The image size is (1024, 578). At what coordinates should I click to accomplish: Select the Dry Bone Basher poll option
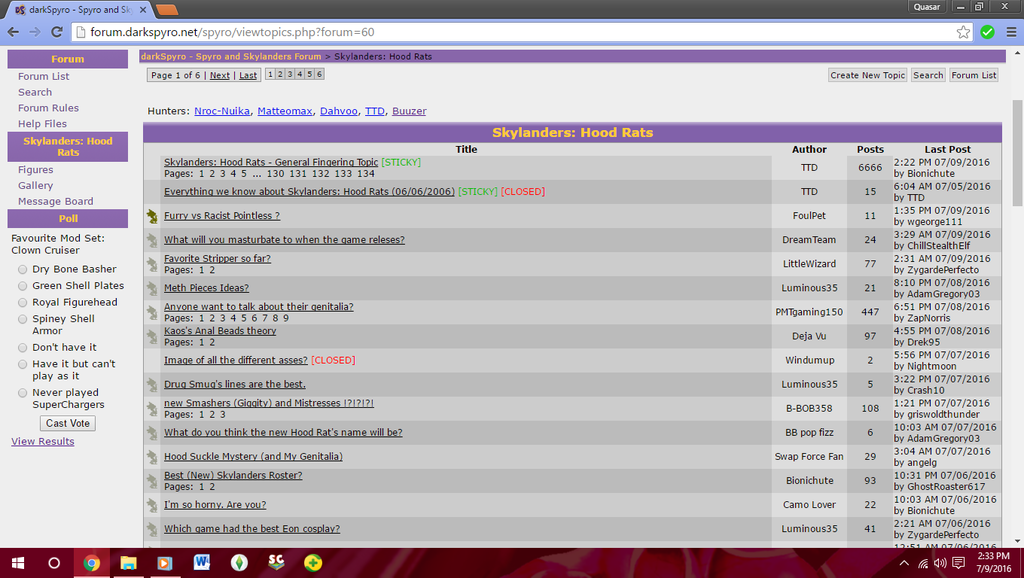click(x=20, y=270)
